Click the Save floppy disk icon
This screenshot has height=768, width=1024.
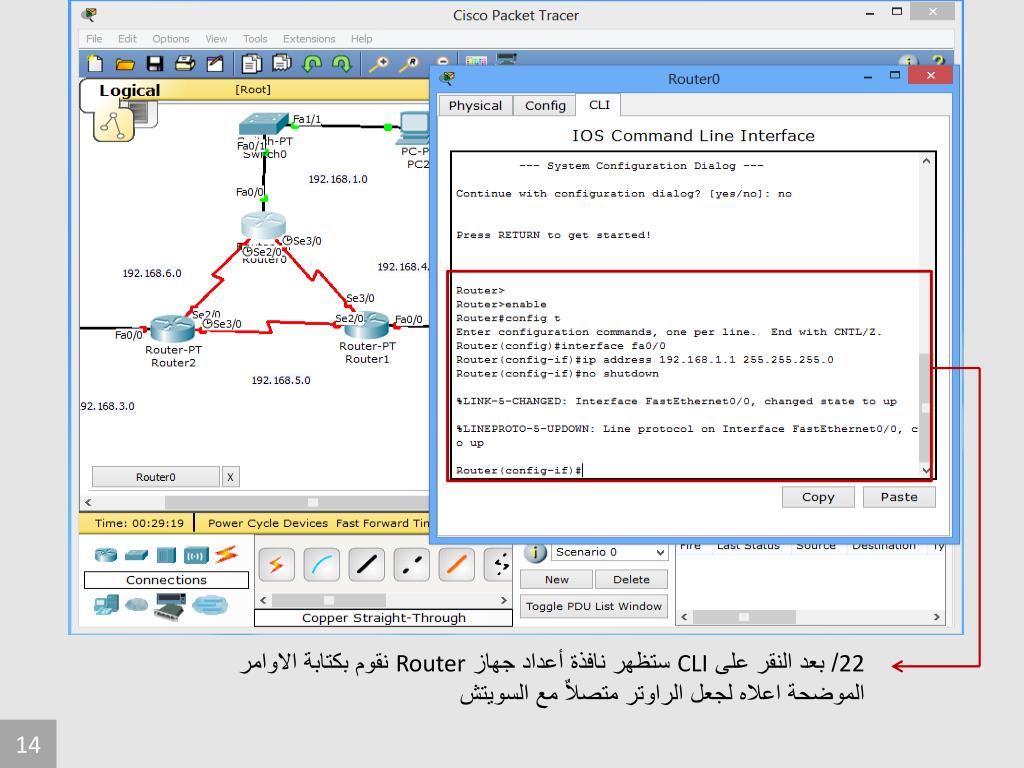point(155,64)
